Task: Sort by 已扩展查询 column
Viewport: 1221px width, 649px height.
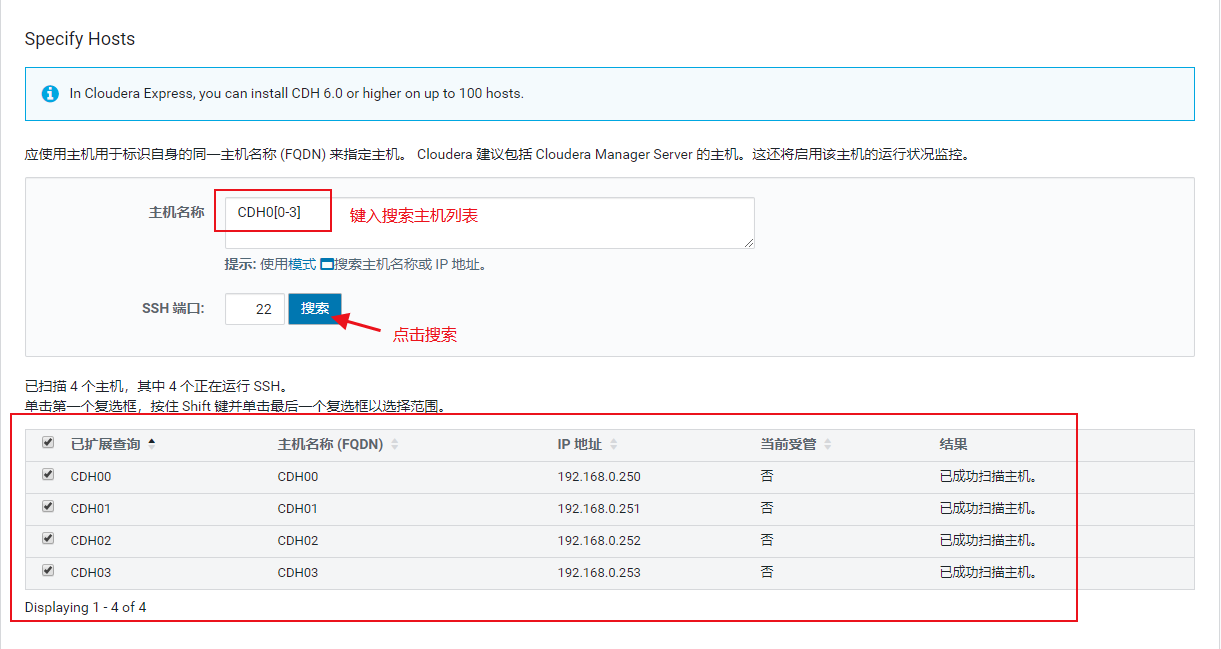Action: point(113,444)
